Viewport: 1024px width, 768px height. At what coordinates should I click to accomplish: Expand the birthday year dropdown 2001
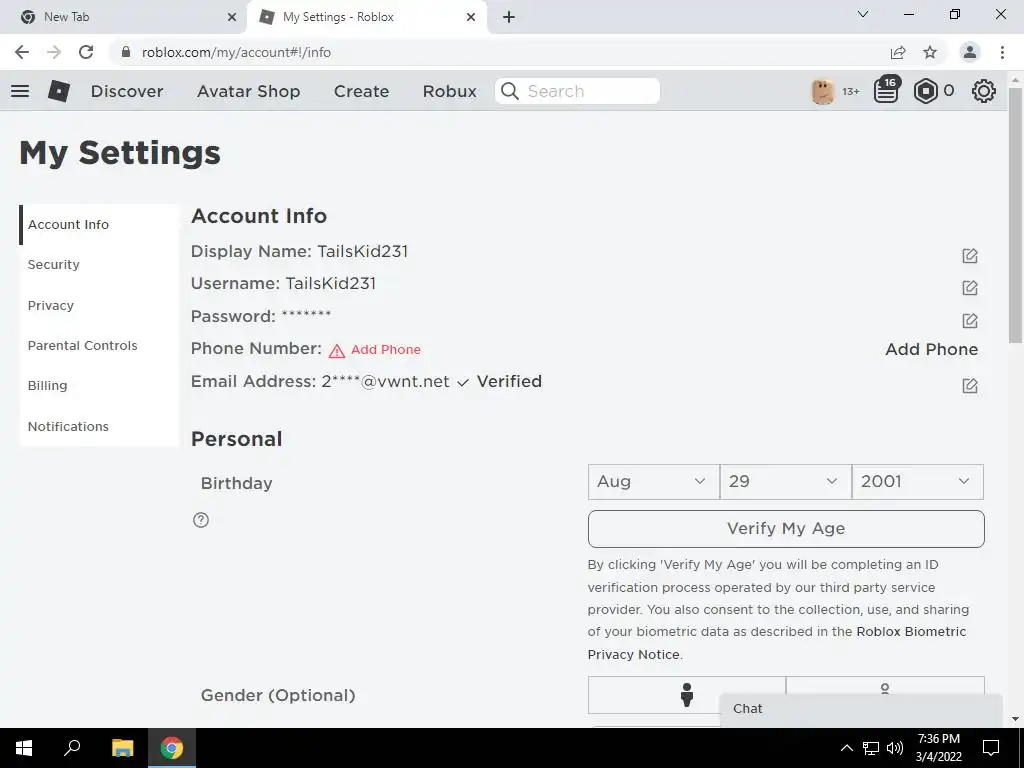918,482
